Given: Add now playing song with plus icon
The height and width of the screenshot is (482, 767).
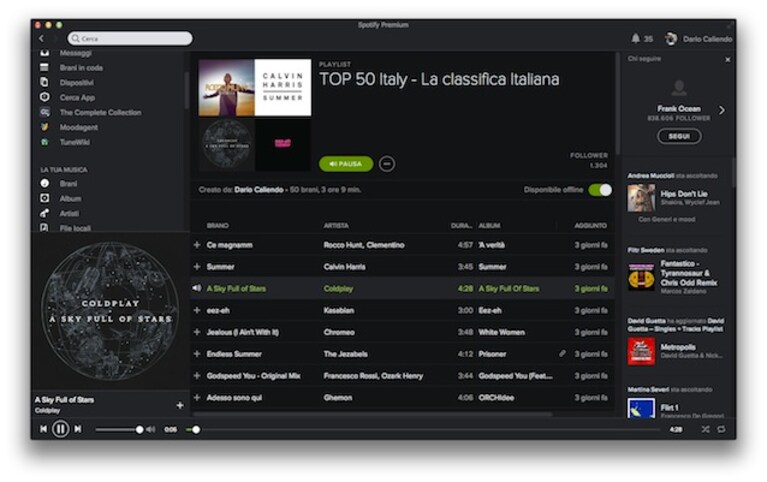Looking at the screenshot, I should (x=180, y=405).
